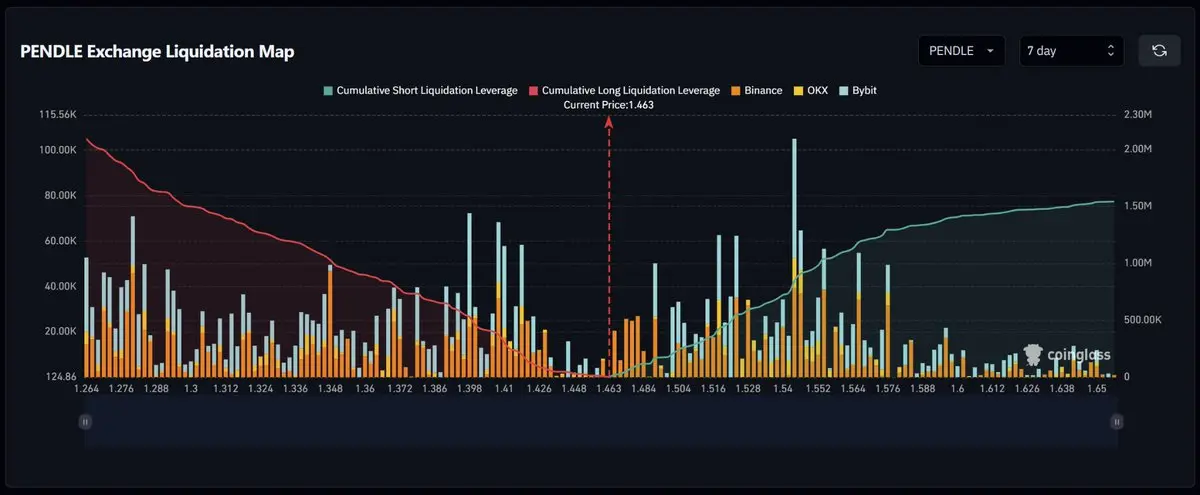This screenshot has width=1200, height=495.
Task: Click the 1.463 price axis label
Action: pyautogui.click(x=609, y=389)
